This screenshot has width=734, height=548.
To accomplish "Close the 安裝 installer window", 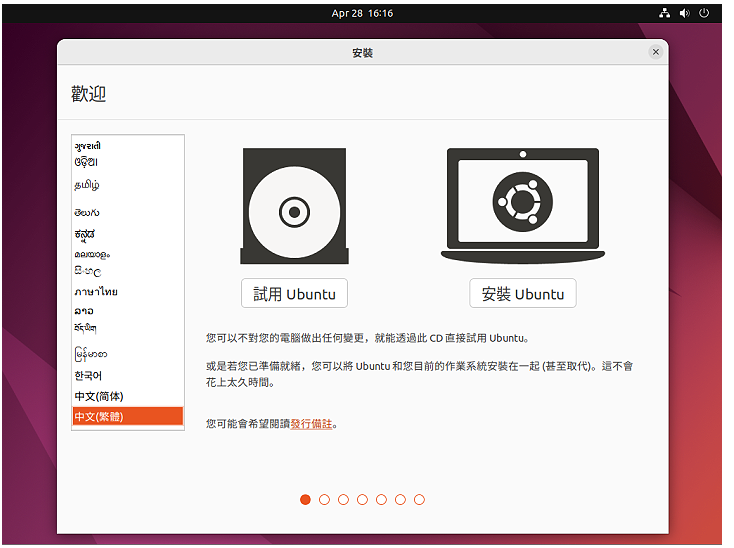I will click(656, 52).
